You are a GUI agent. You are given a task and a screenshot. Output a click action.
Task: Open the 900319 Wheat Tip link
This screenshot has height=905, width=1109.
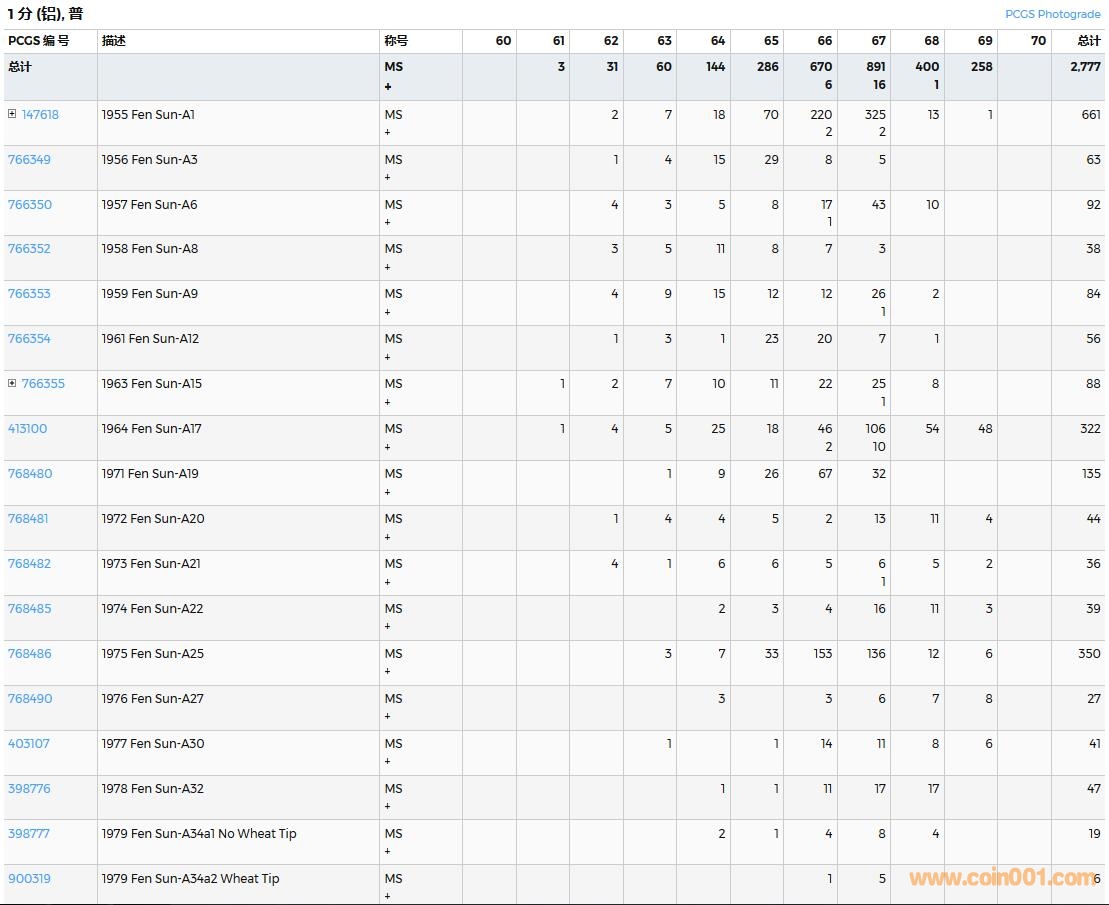coord(29,879)
